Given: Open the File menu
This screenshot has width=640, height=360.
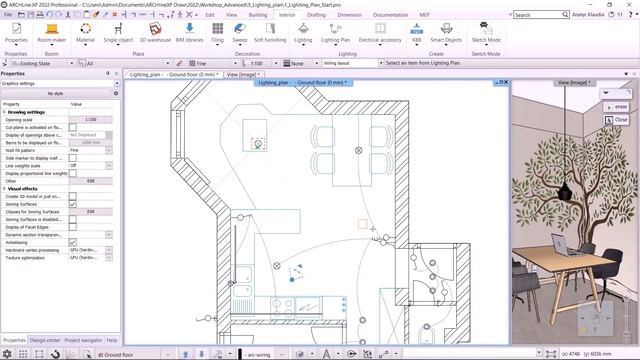Looking at the screenshot, I should point(8,15).
